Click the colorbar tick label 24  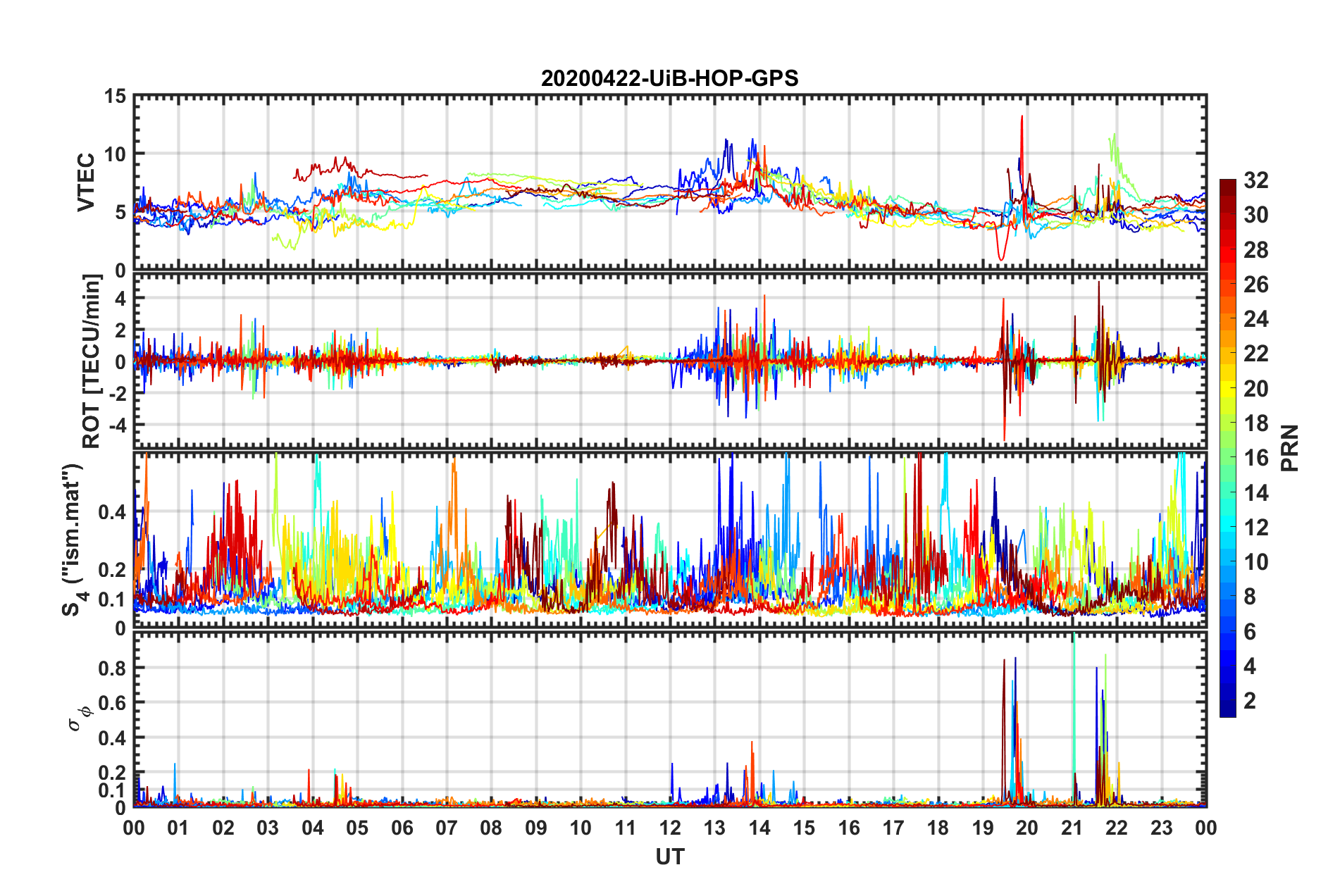click(x=1255, y=319)
